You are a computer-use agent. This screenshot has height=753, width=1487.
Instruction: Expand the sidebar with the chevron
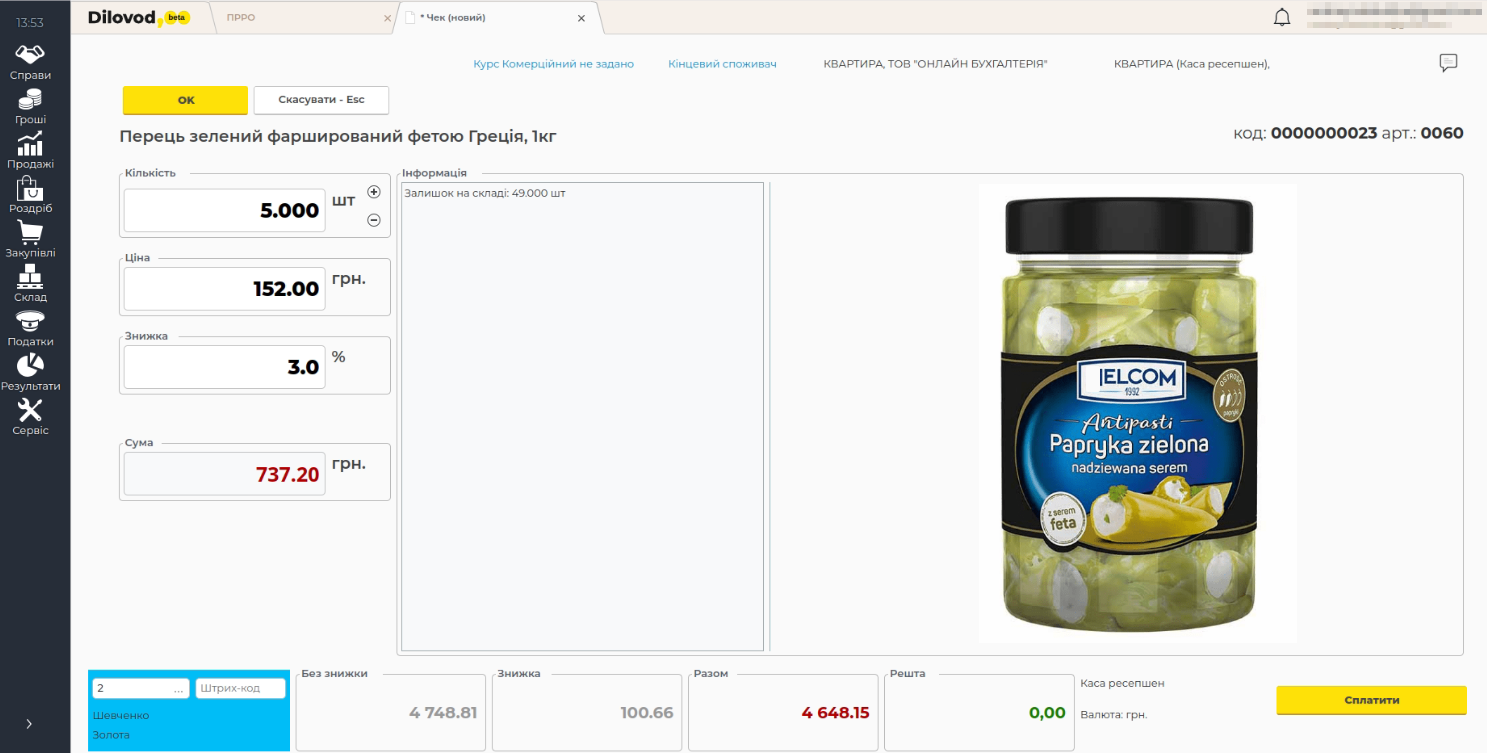click(x=28, y=723)
